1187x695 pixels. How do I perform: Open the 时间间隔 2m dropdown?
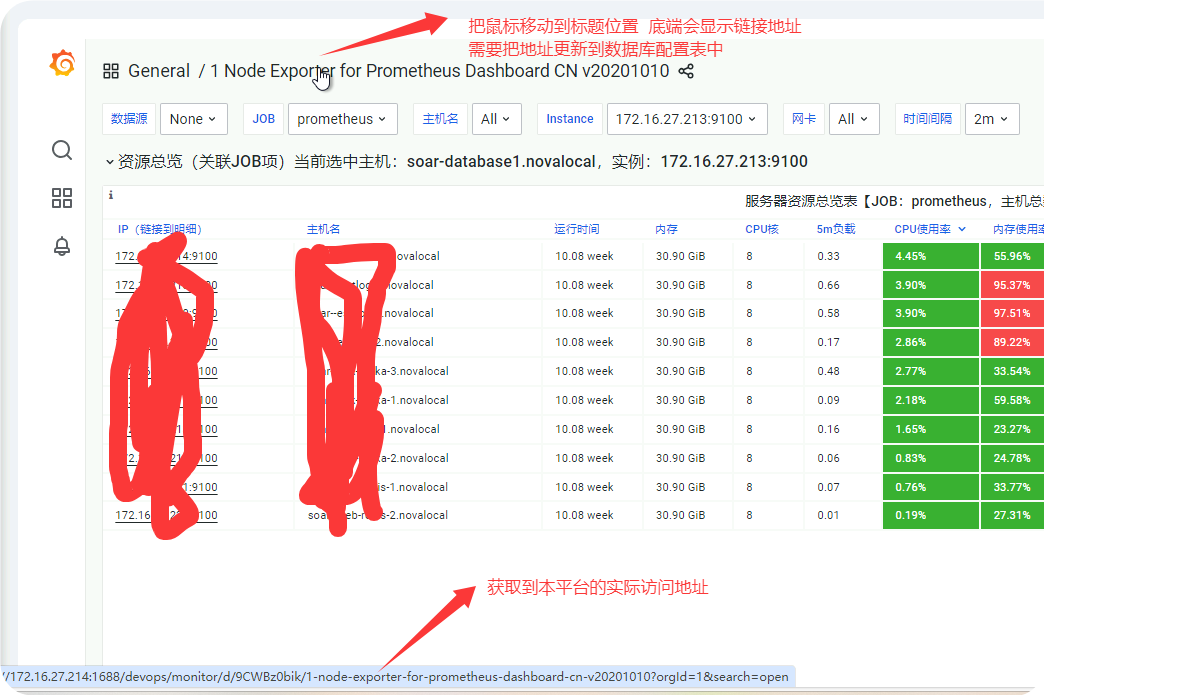click(x=992, y=119)
